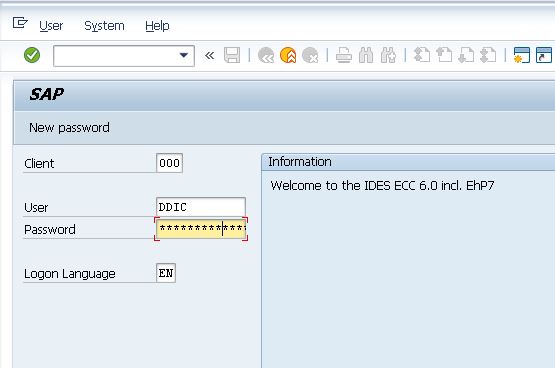
Task: Open the window menu icon left of User
Action: coord(20,23)
